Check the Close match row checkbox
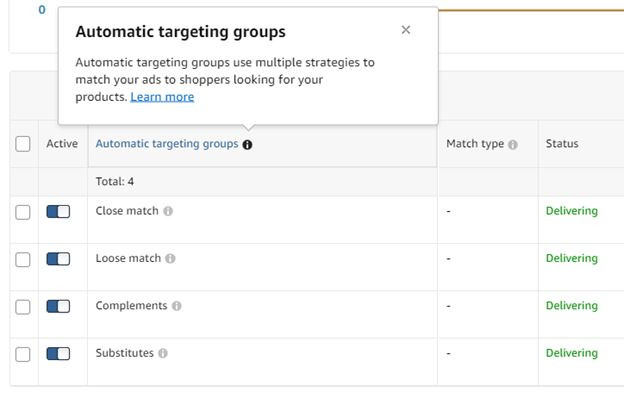624x398 pixels. click(x=23, y=212)
